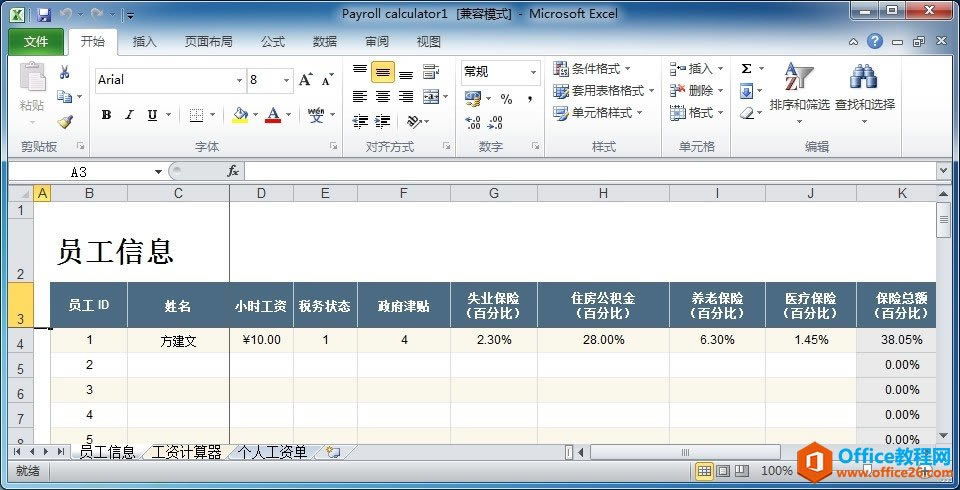Viewport: 960px width, 490px height.
Task: Open the Name Box dropdown arrow
Action: [159, 172]
